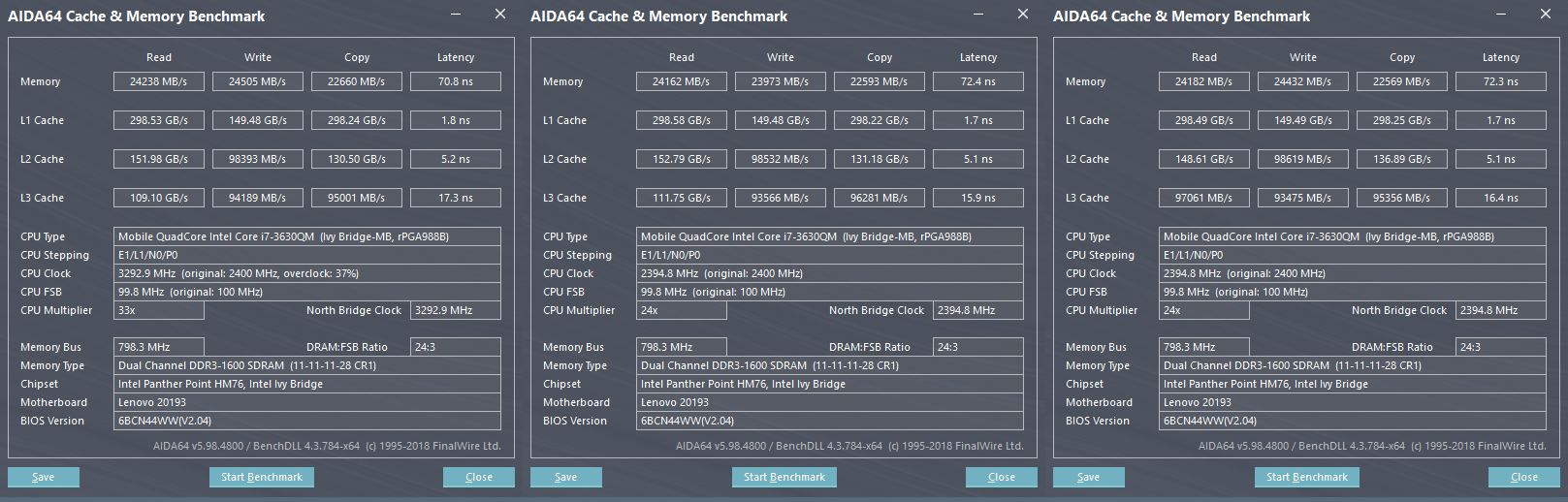Close button at bottom of left window

point(479,477)
